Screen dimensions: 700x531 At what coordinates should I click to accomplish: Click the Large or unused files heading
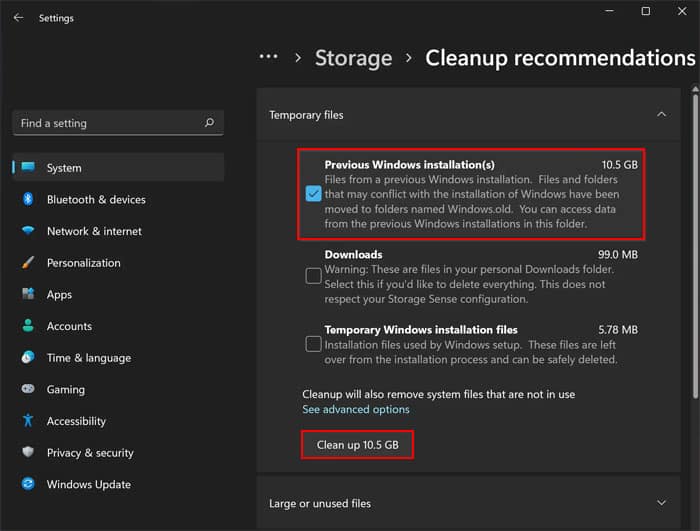tap(320, 503)
